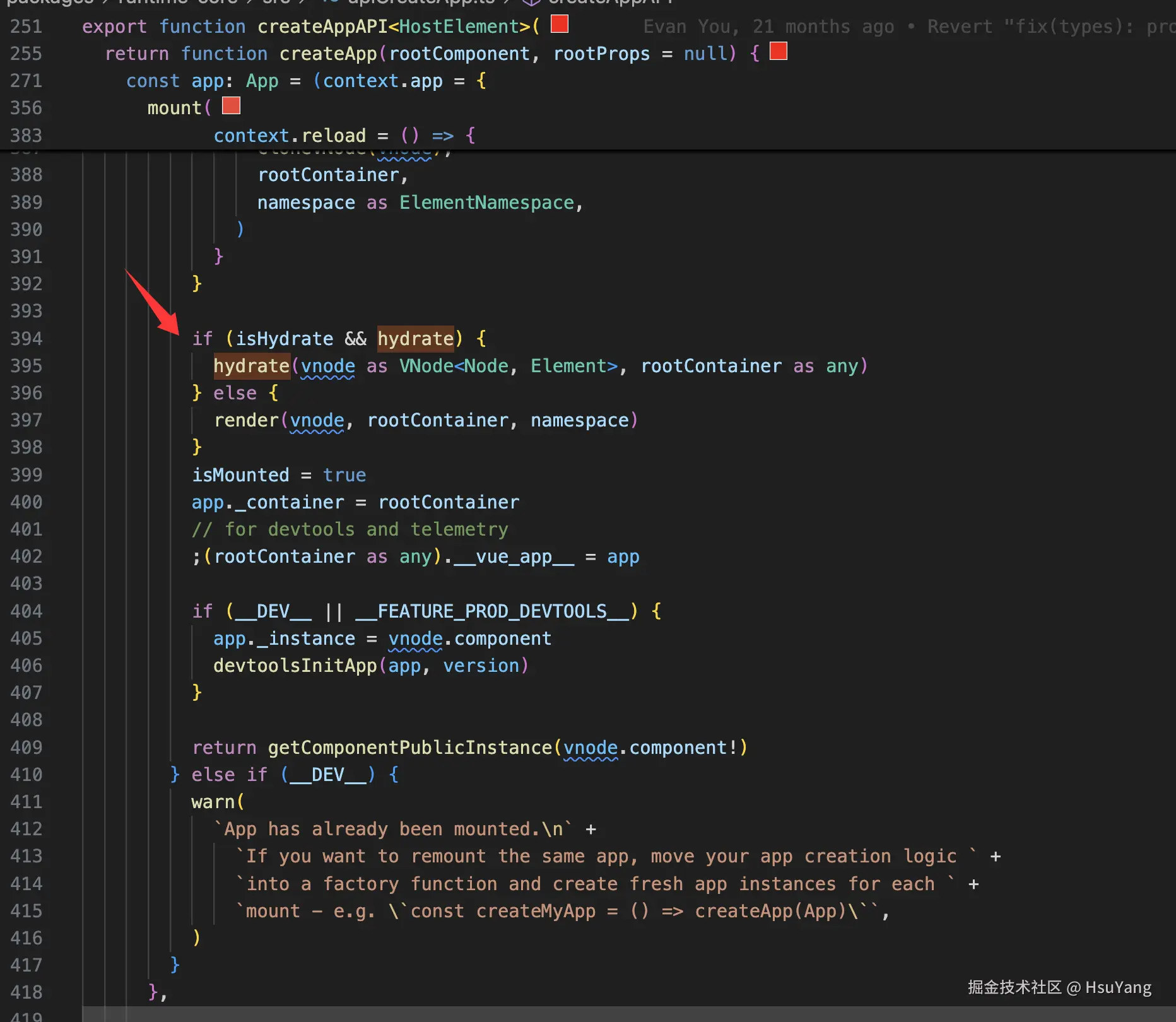
Task: Click the 'warn(' call on line 411
Action: [x=218, y=802]
